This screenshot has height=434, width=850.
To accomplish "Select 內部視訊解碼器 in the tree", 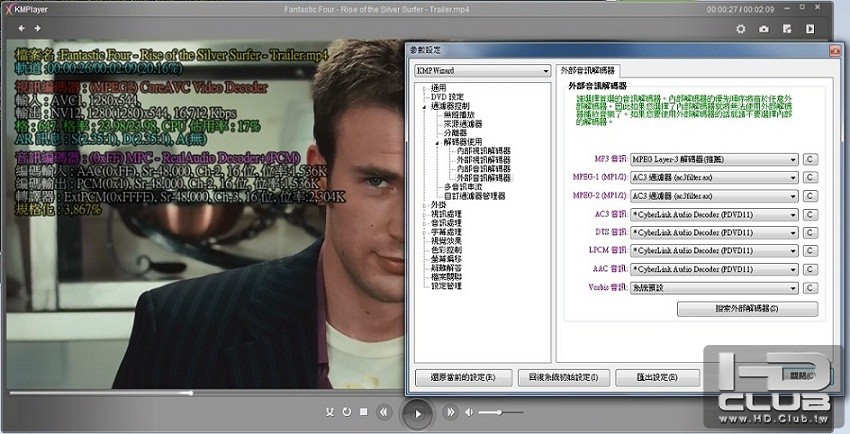I will pos(484,151).
